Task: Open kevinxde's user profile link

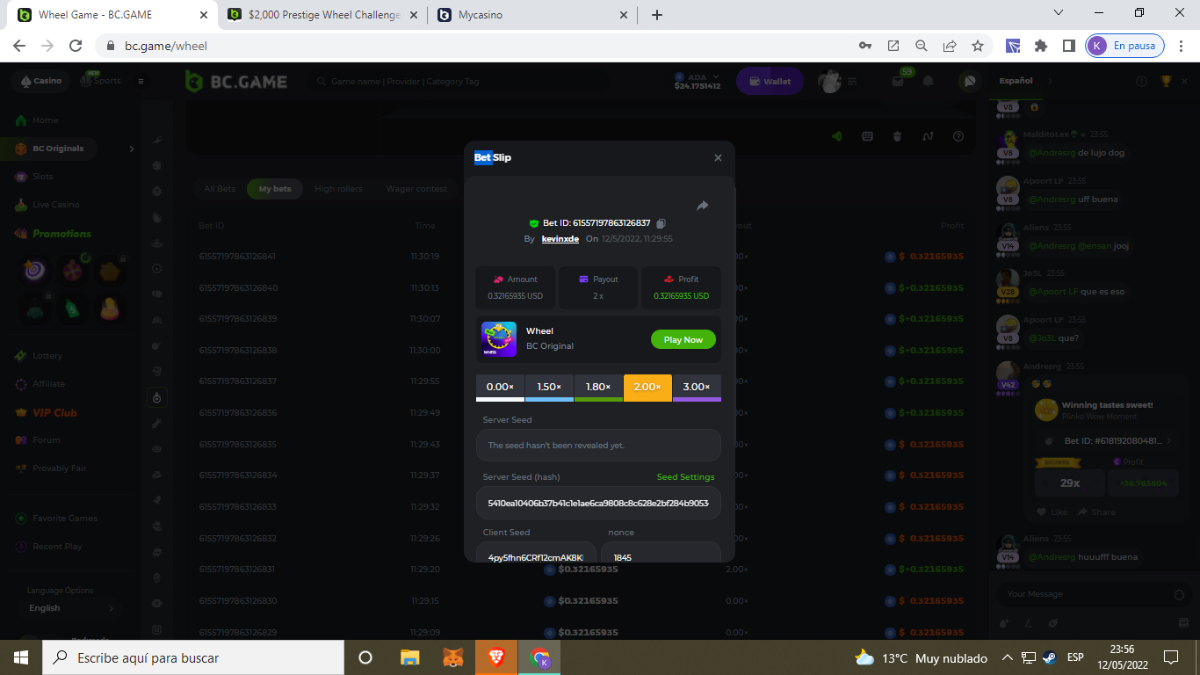Action: pos(560,239)
